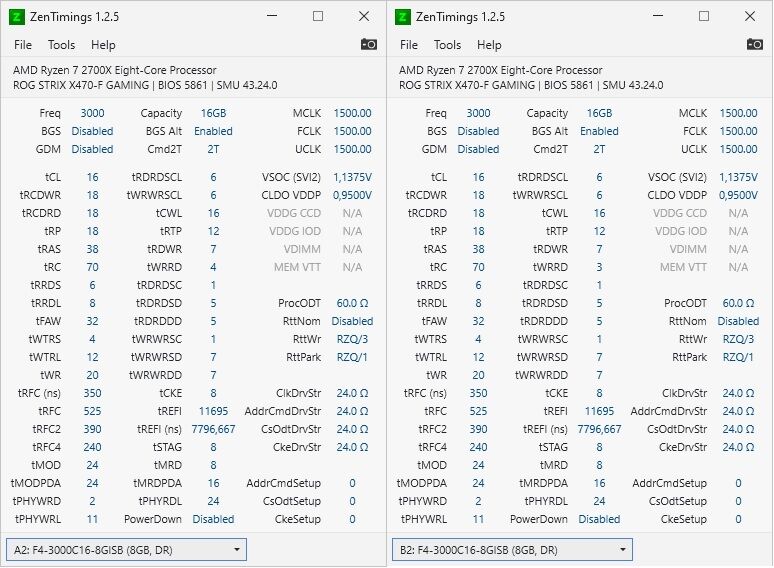Maximize the right ZenTimings window

click(x=704, y=16)
